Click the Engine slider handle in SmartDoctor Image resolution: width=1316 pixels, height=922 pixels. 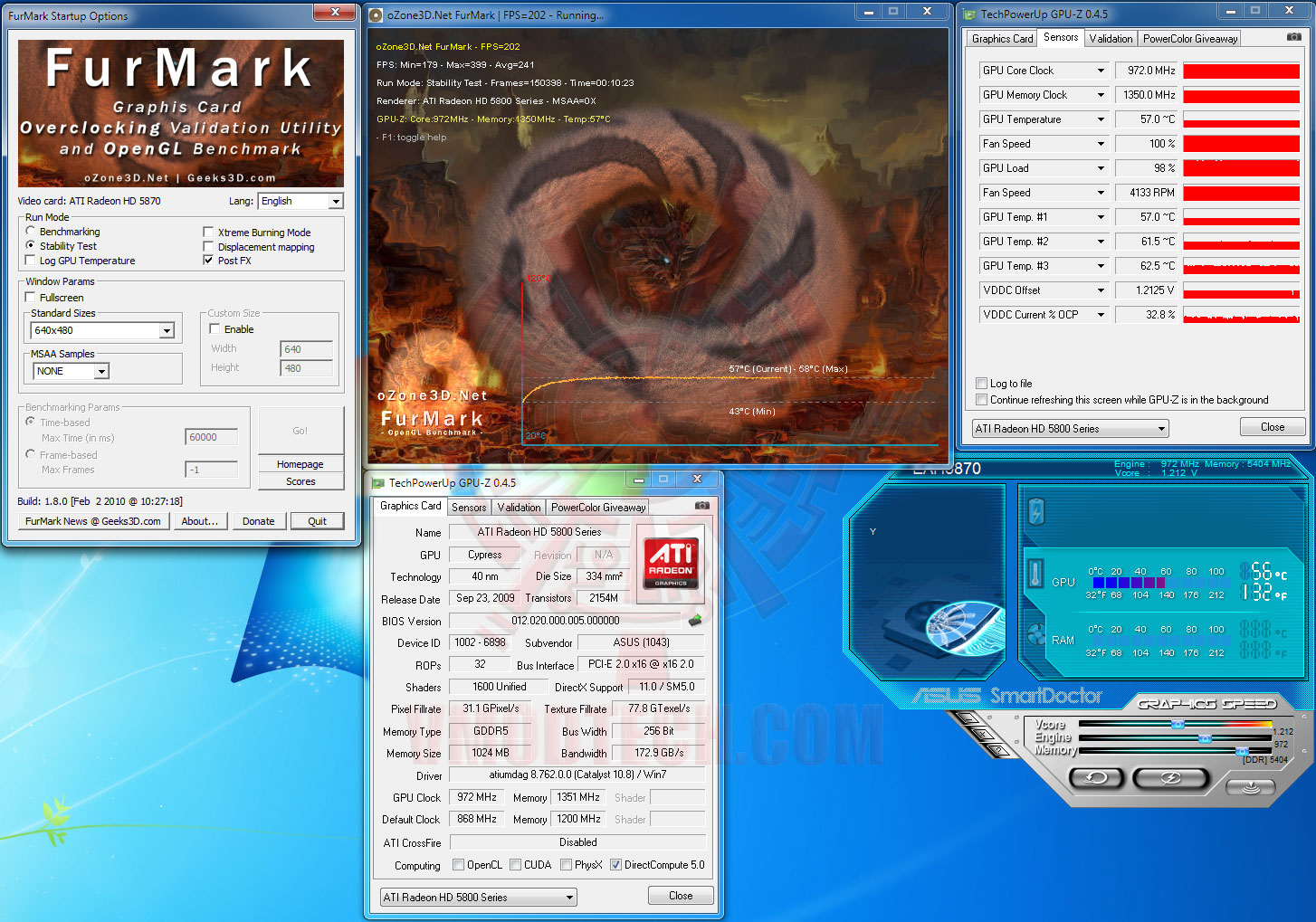pos(1205,738)
